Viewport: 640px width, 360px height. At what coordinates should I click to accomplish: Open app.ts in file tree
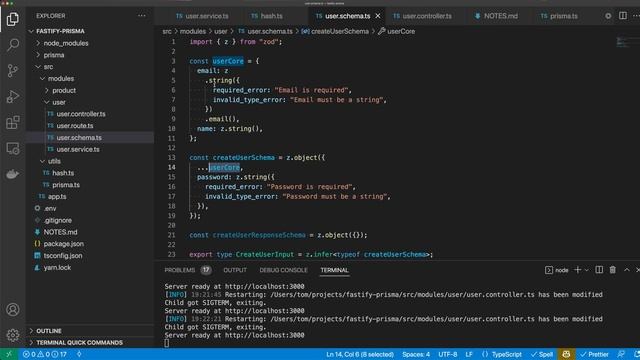click(90, 196)
